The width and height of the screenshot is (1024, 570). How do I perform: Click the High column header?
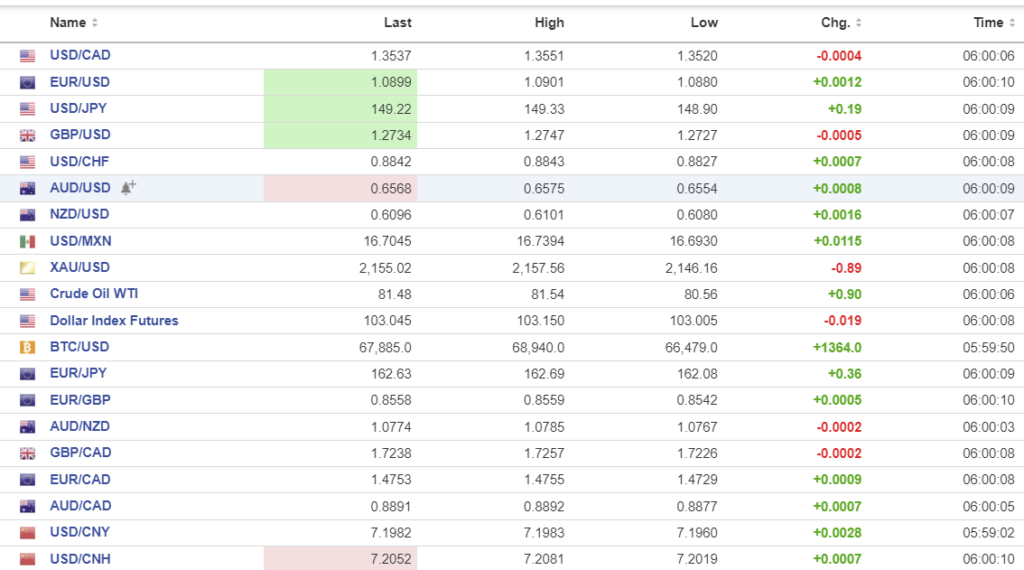(549, 22)
